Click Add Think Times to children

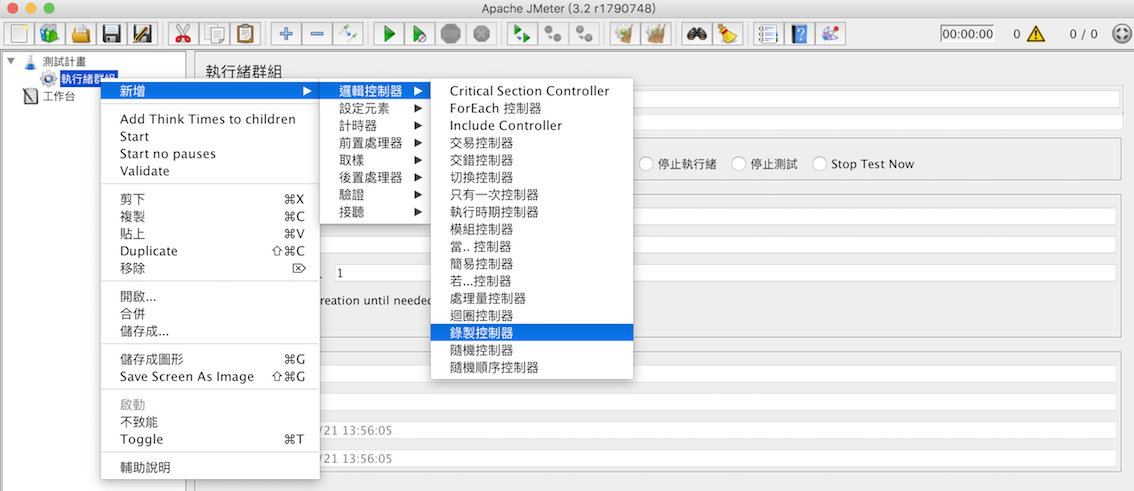click(x=210, y=119)
